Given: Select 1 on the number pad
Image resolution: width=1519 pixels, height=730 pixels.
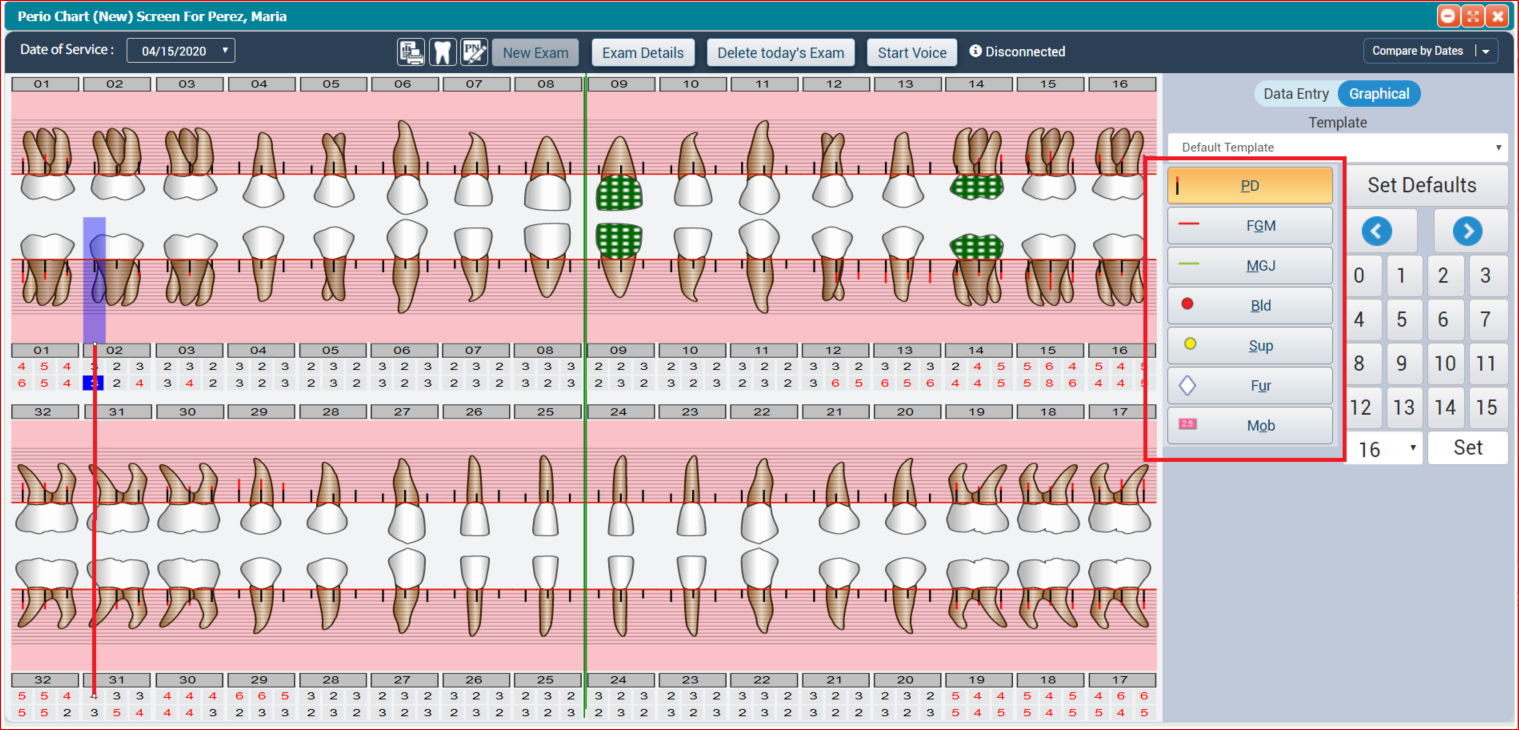Looking at the screenshot, I should 1402,276.
